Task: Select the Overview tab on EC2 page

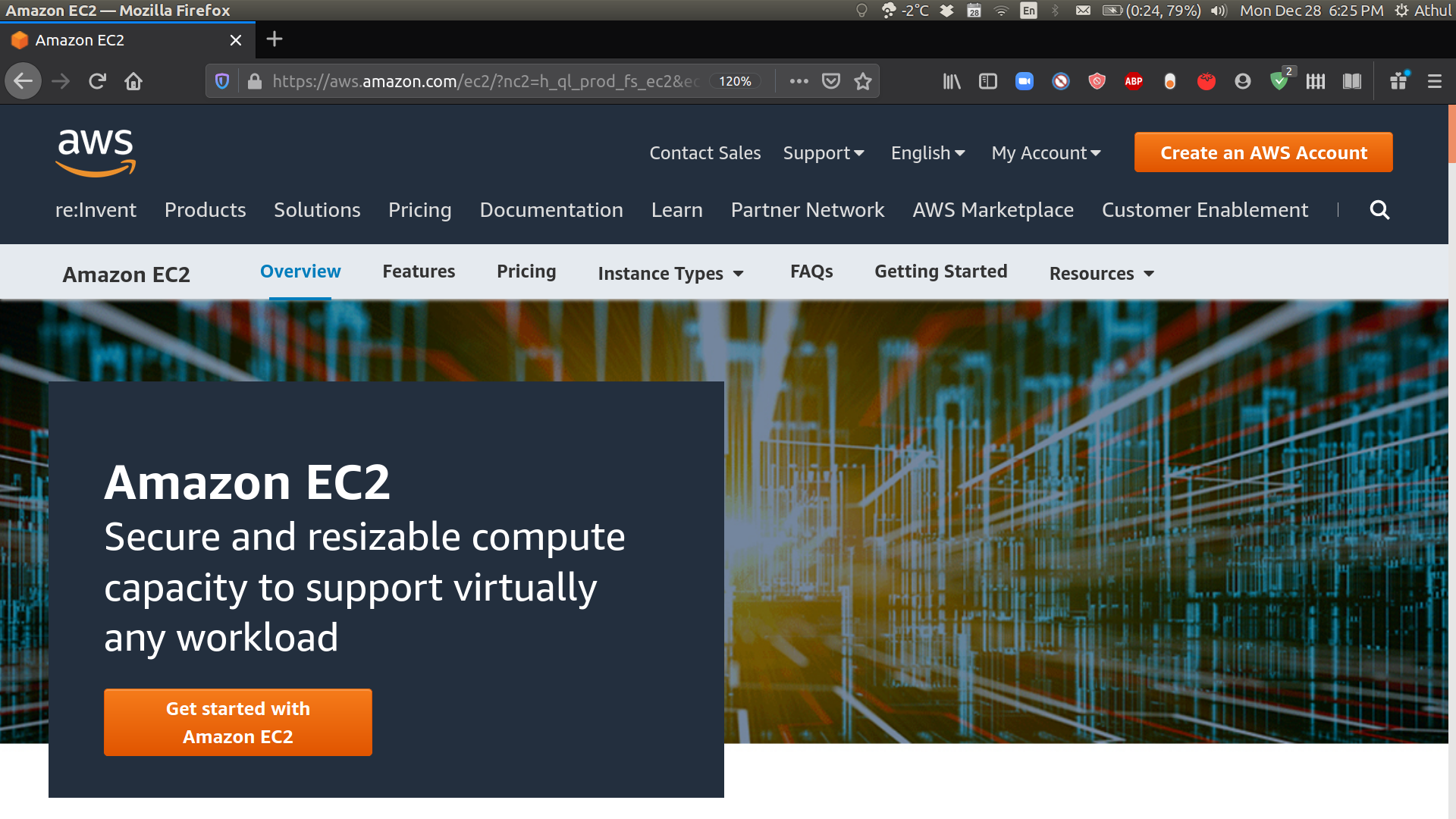Action: pyautogui.click(x=300, y=271)
